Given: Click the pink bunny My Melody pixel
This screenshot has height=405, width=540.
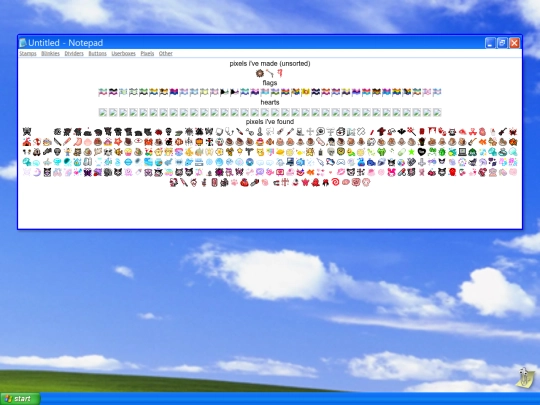Looking at the screenshot, I should coord(391,172).
